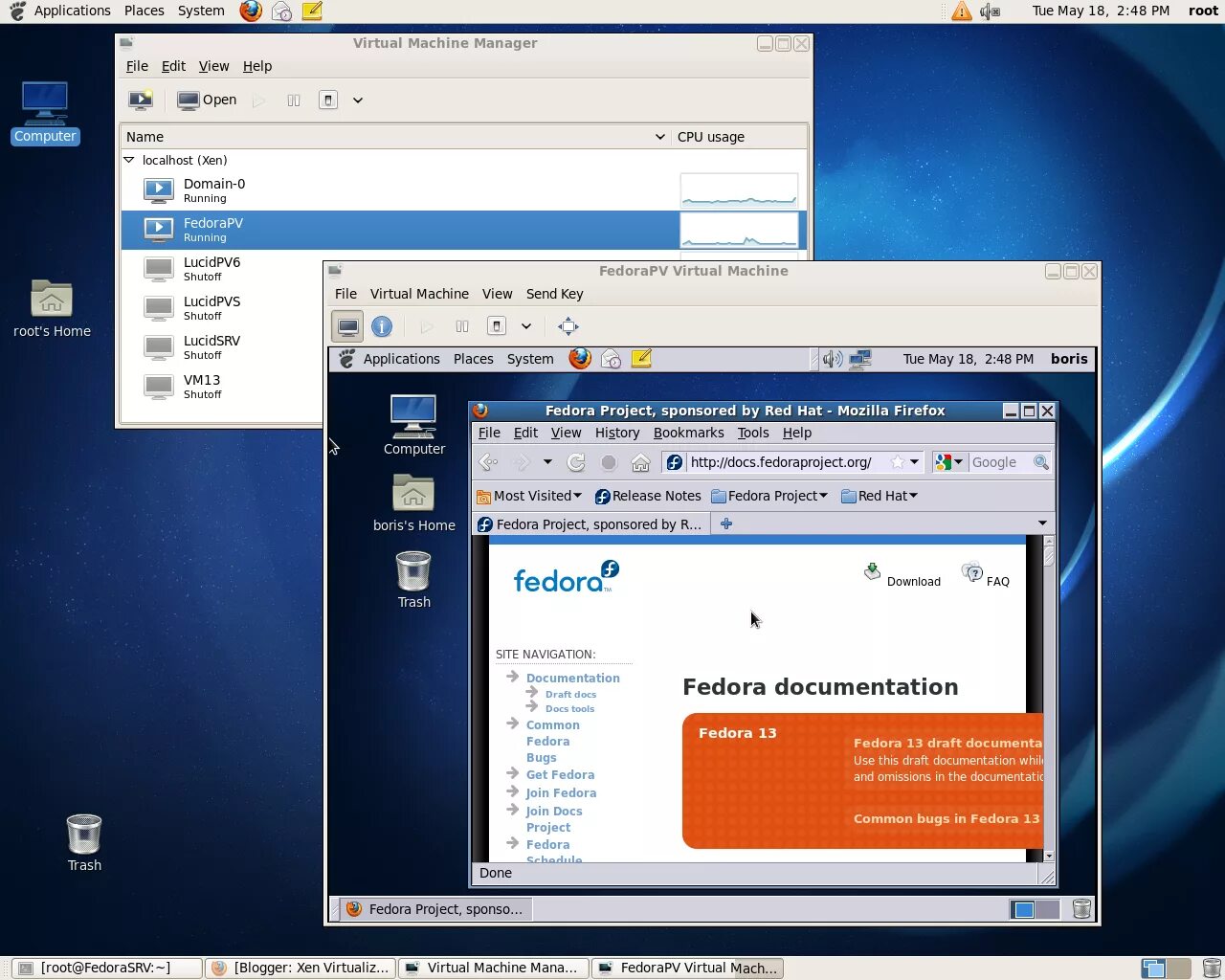Show virtual hardware details info icon
This screenshot has width=1225, height=980.
(x=382, y=326)
